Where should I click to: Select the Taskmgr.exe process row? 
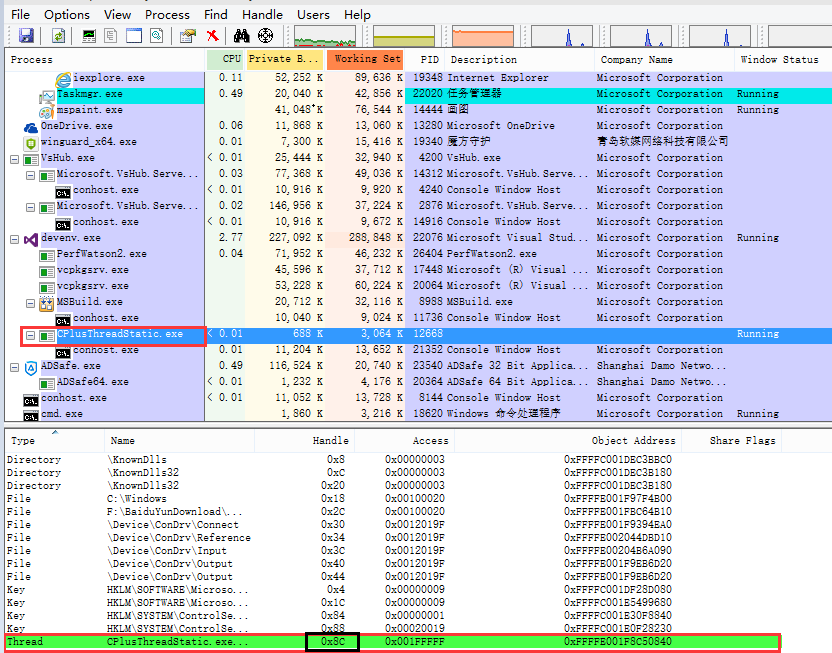[418, 95]
